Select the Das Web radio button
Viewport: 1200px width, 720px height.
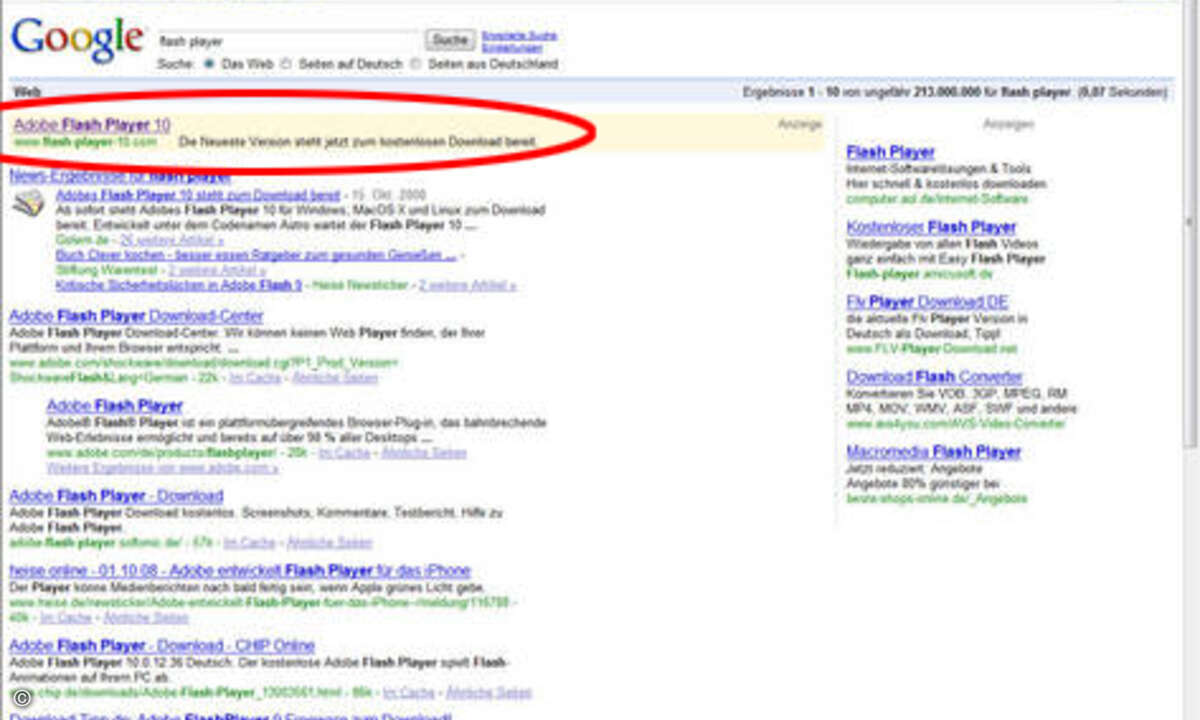(210, 64)
